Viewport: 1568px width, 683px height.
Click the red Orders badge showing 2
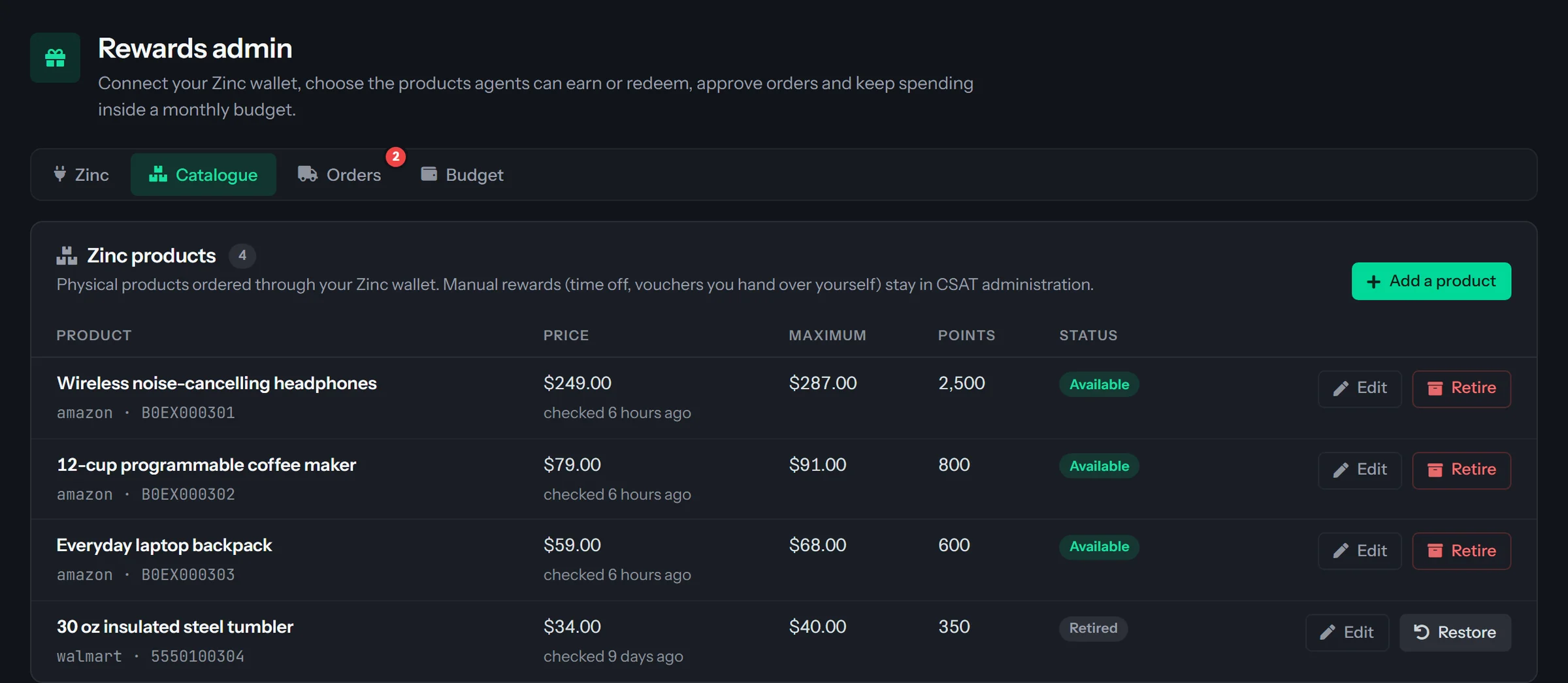[x=395, y=157]
